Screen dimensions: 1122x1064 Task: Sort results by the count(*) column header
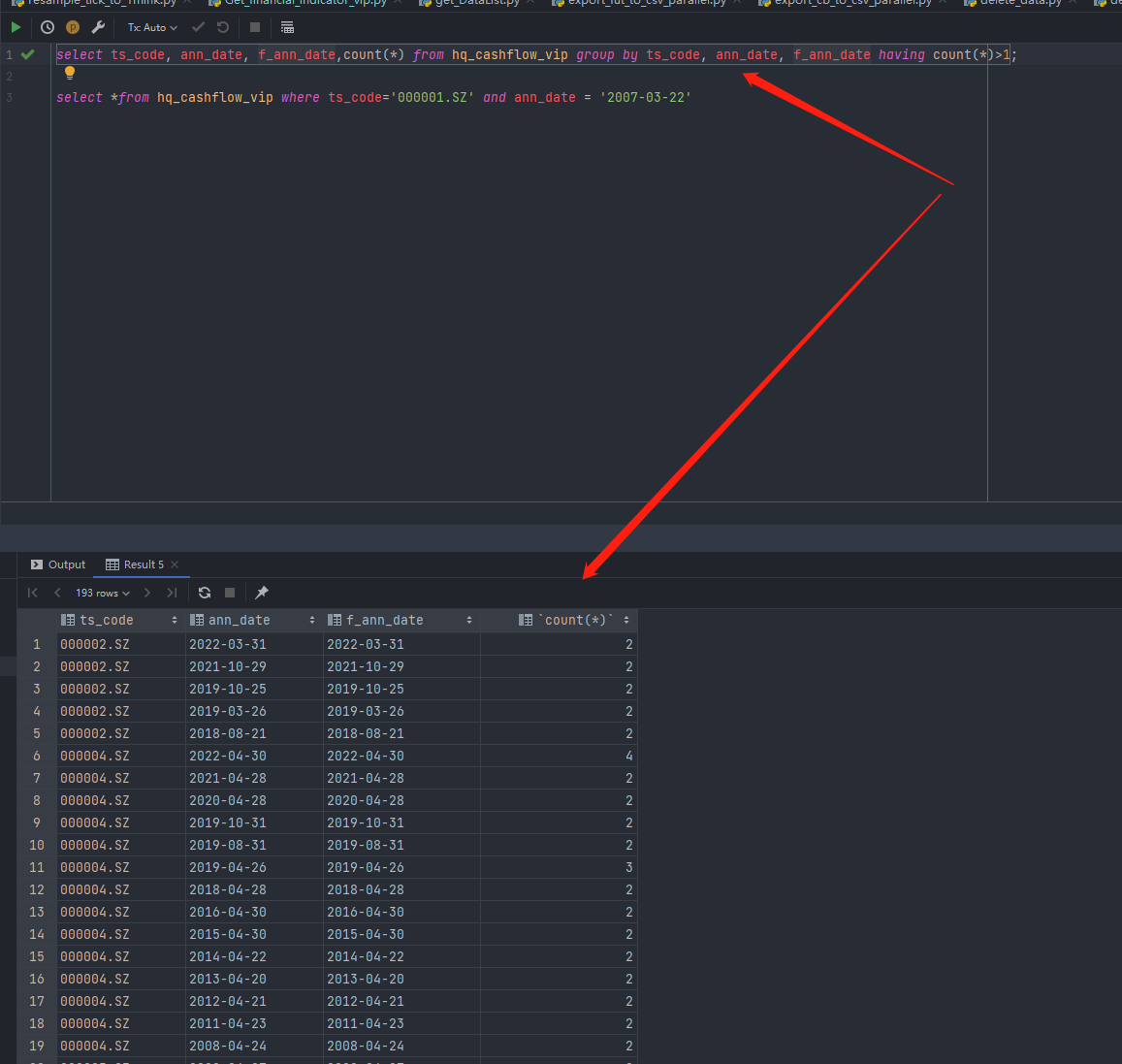click(x=578, y=620)
